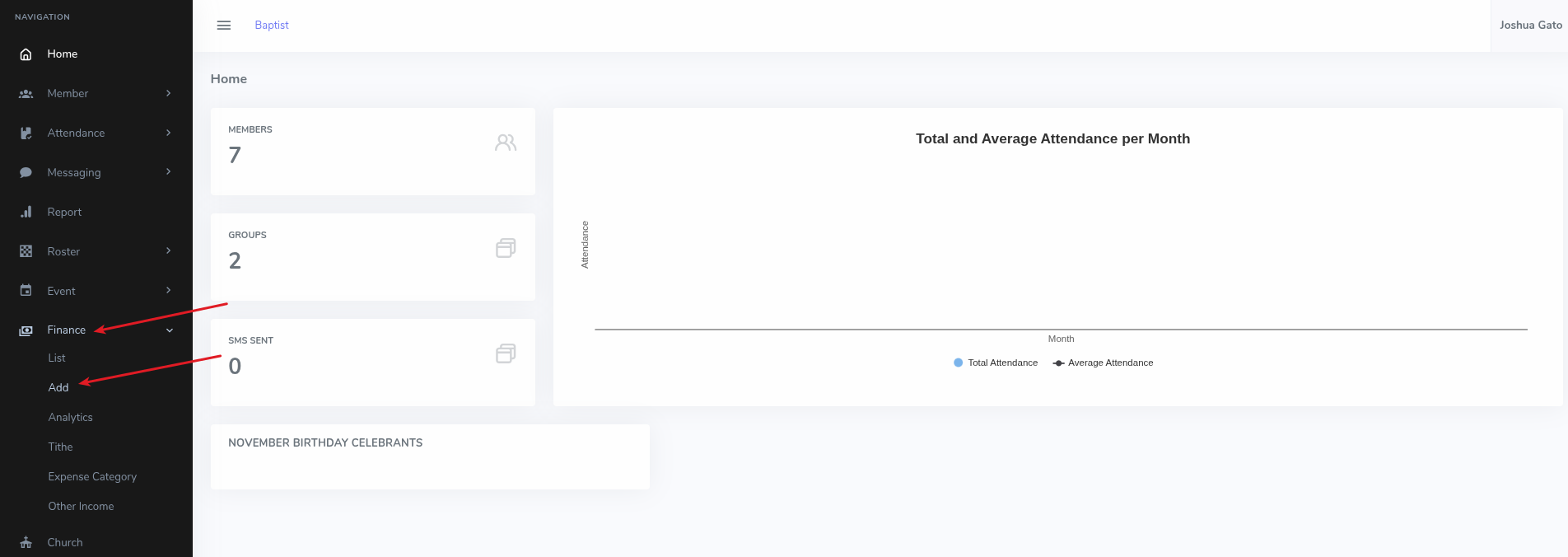The image size is (1568, 557).
Task: Click the stack icon on SMS Sent card
Action: (506, 353)
